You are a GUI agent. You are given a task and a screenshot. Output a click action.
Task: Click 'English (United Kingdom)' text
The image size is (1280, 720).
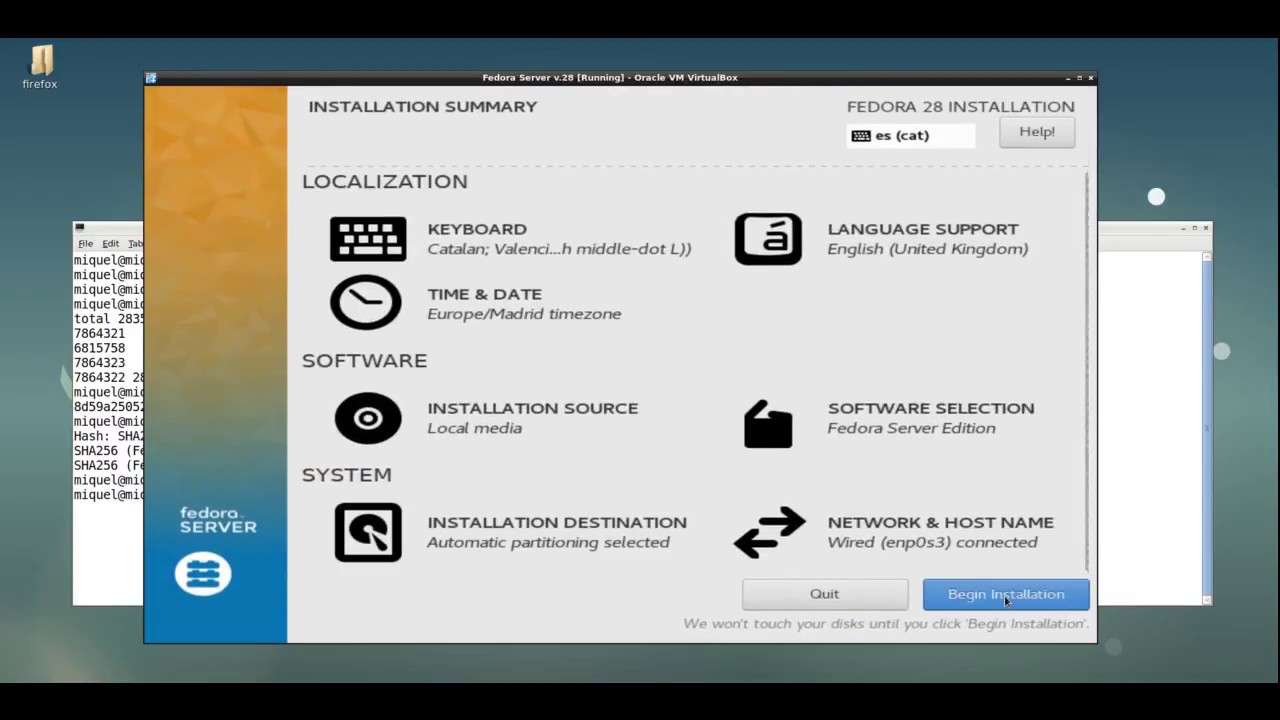pos(928,249)
